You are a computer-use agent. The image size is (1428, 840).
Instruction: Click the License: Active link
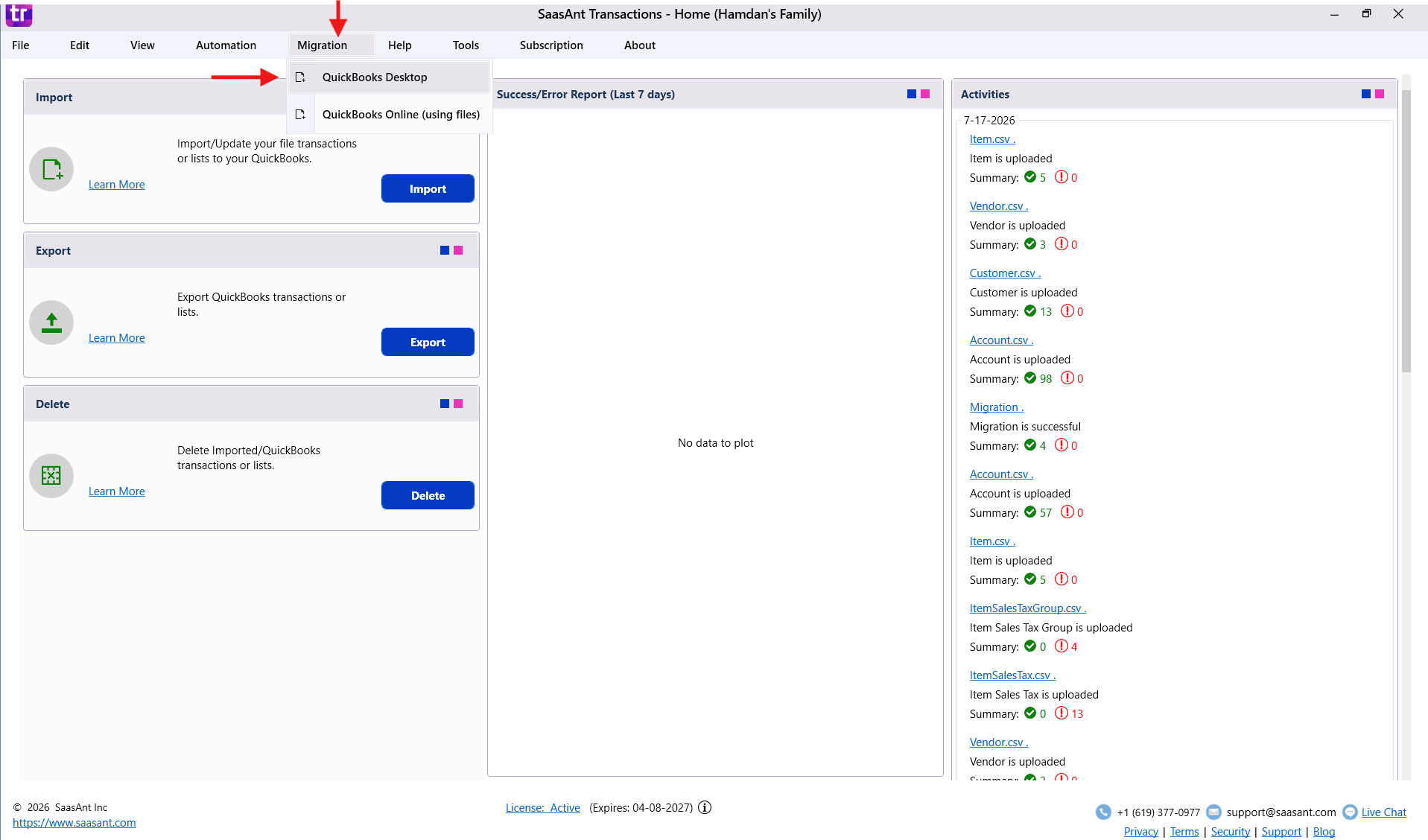(x=543, y=808)
